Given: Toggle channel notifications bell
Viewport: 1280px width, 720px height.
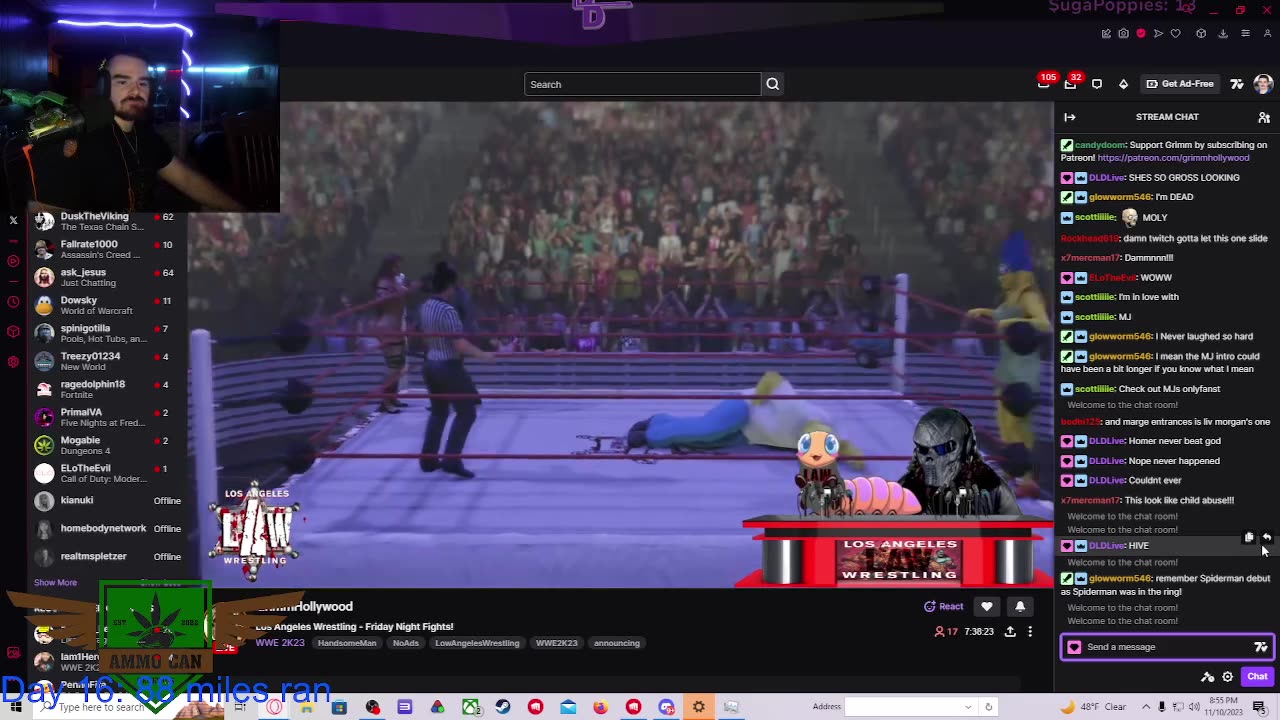Looking at the screenshot, I should tap(1020, 606).
